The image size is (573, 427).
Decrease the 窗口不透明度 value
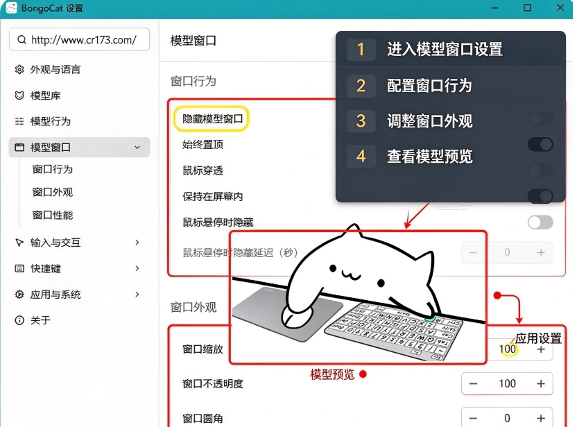click(473, 383)
